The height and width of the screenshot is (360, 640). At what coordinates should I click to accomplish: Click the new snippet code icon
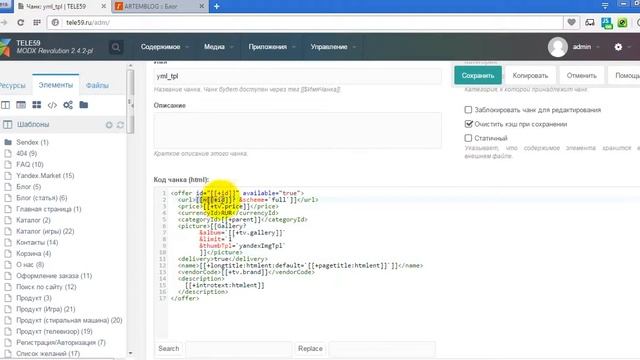click(52, 105)
